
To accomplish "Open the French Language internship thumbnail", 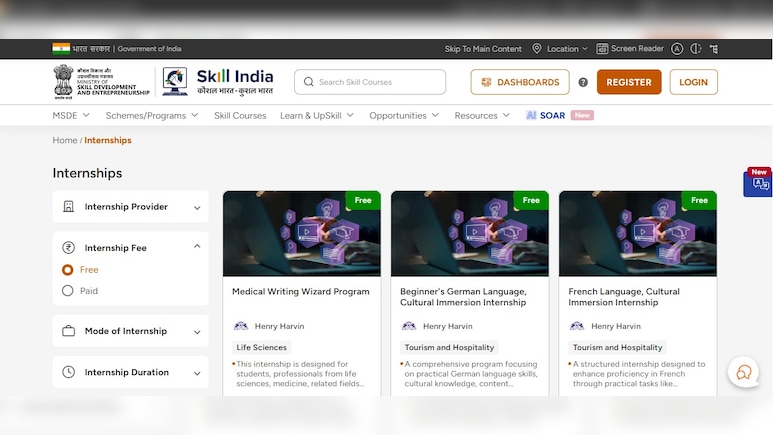I will (x=638, y=233).
